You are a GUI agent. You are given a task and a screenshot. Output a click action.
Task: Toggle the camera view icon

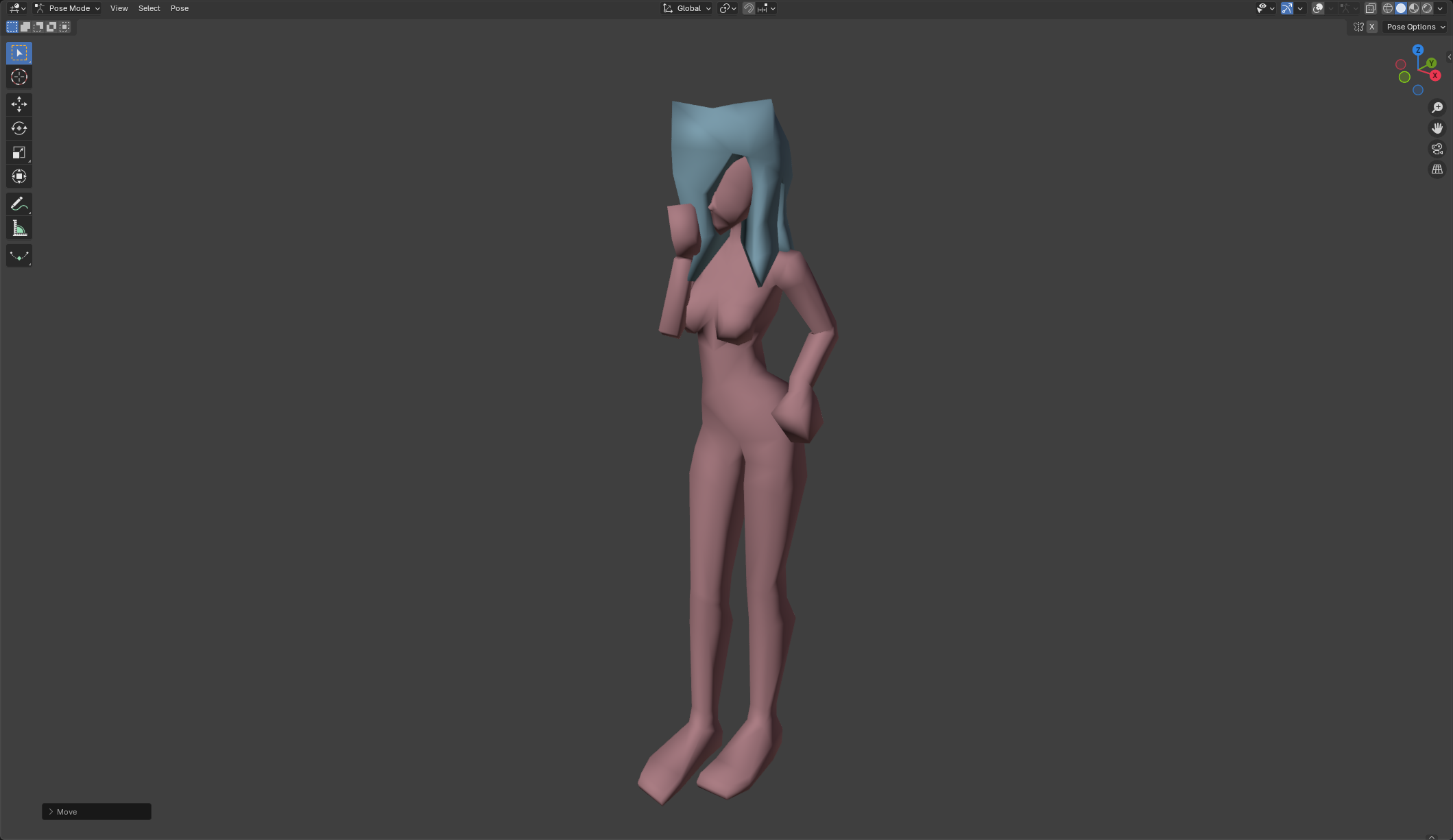coord(1437,149)
